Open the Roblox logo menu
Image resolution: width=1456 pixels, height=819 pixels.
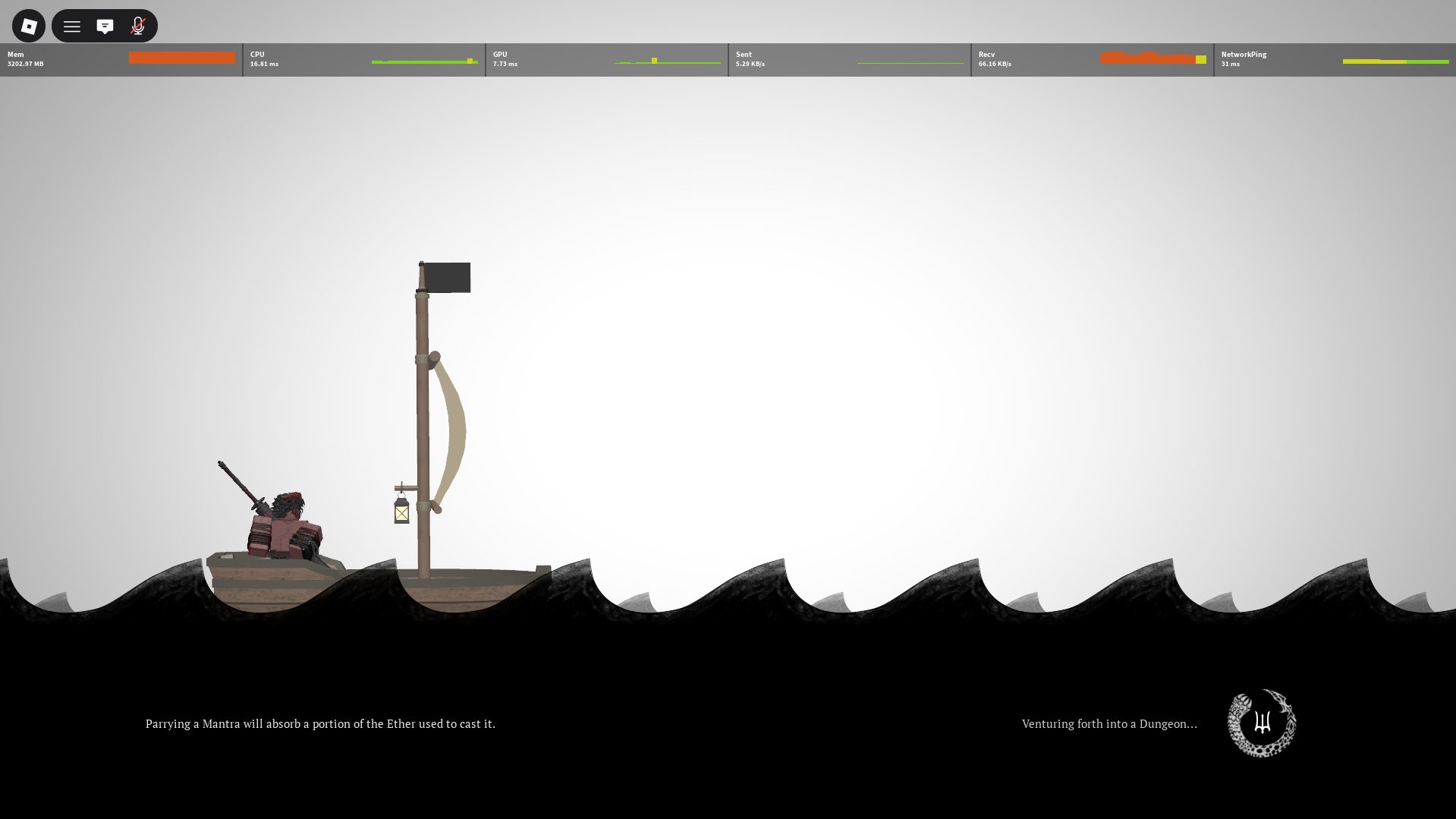(x=29, y=27)
